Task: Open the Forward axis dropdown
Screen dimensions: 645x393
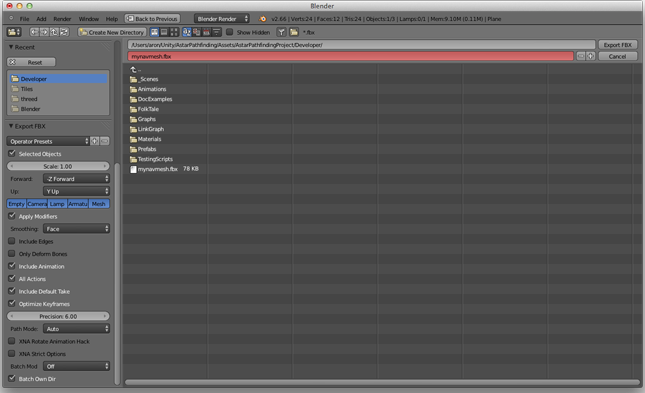Action: 77,179
